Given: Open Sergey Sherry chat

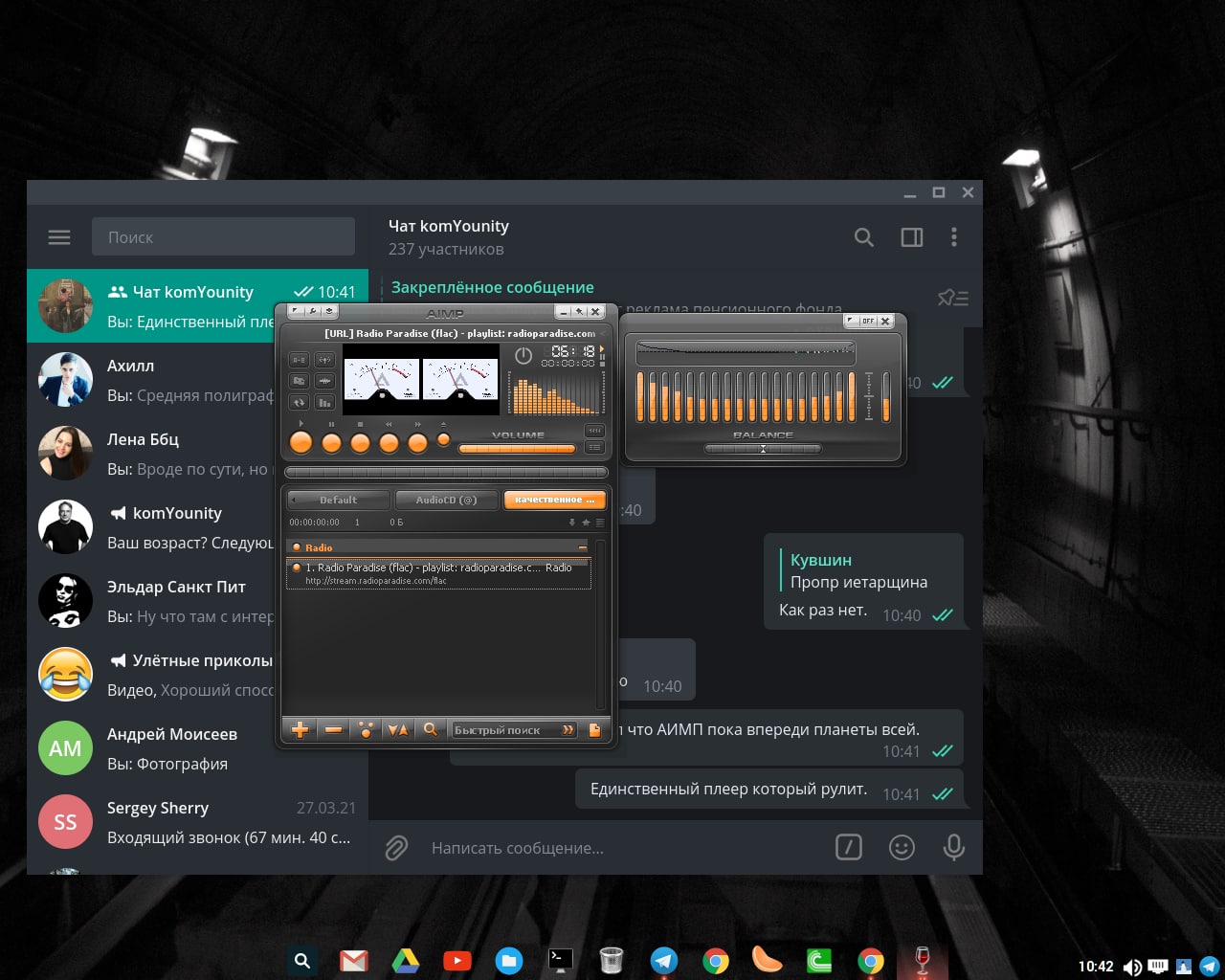Looking at the screenshot, I should point(197,822).
